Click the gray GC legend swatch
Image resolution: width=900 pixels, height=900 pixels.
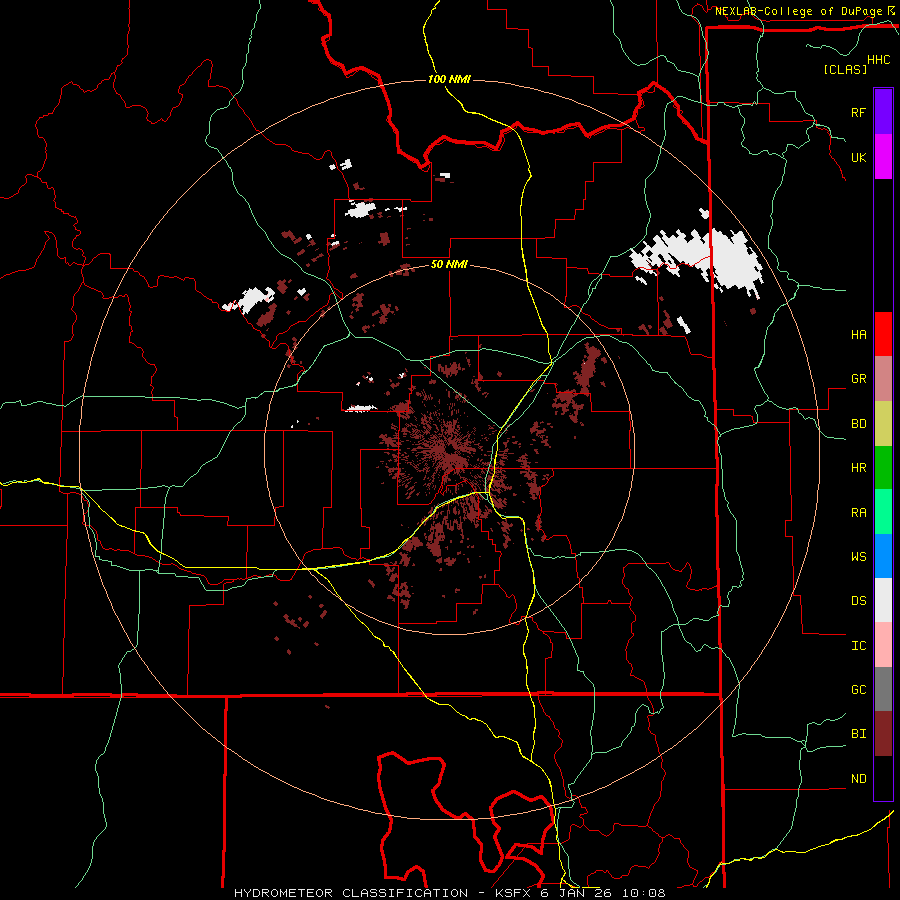883,689
